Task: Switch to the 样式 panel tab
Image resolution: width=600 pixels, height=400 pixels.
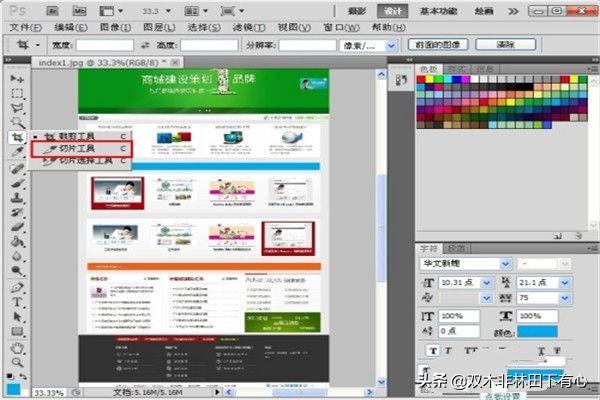Action: pos(456,69)
